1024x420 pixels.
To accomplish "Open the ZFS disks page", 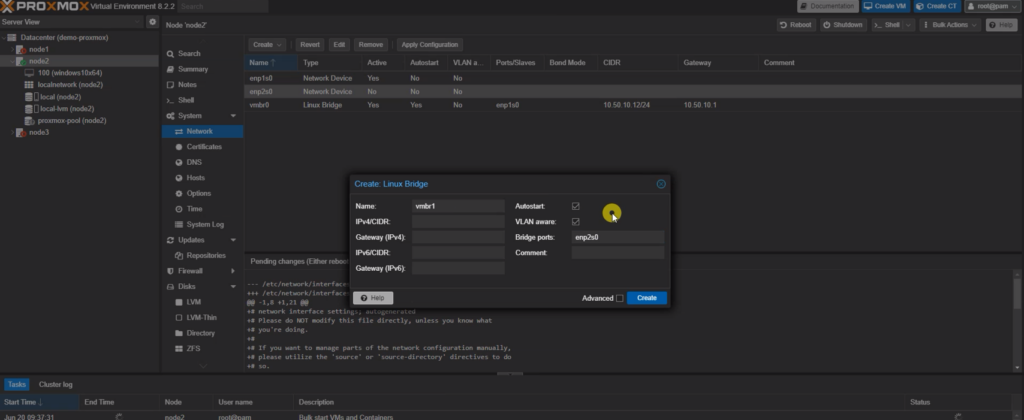I will [x=193, y=349].
